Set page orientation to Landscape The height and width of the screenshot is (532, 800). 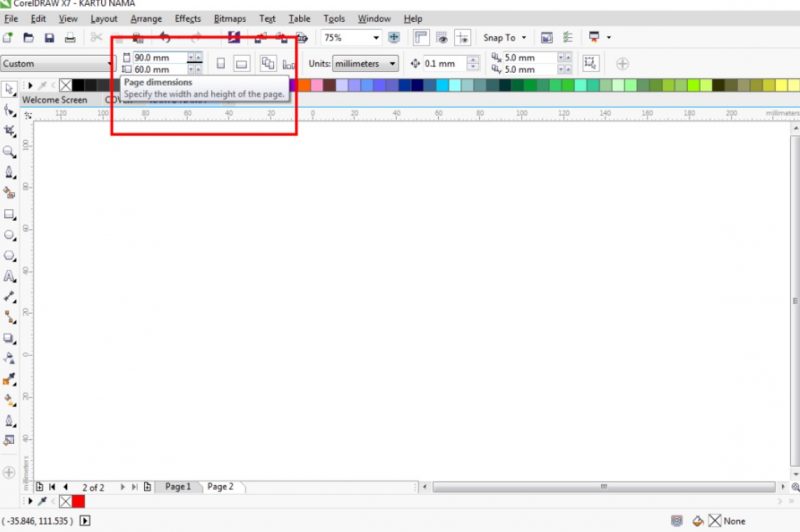[x=241, y=63]
